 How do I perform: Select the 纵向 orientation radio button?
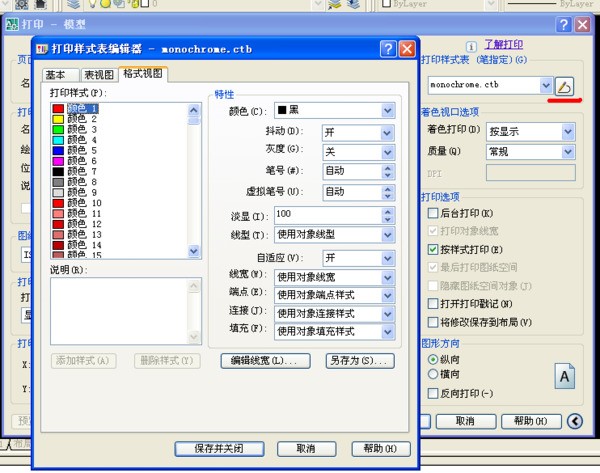tap(433, 359)
